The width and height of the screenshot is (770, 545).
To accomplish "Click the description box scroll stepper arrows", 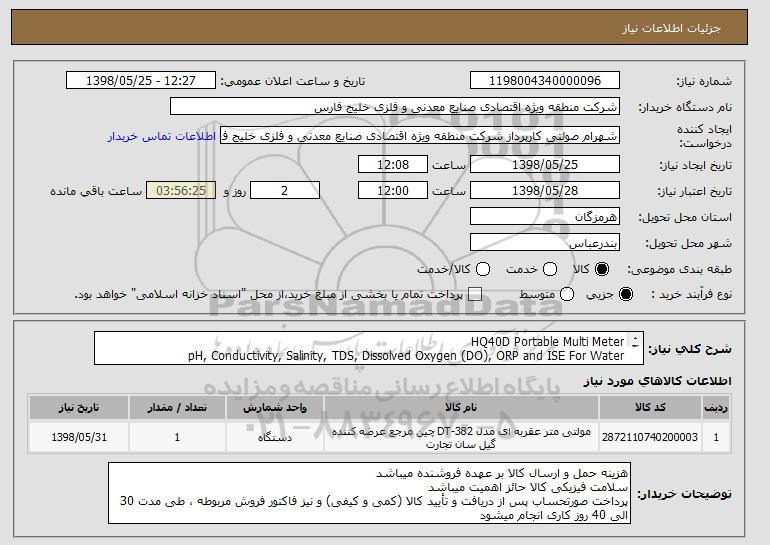I will 635,342.
